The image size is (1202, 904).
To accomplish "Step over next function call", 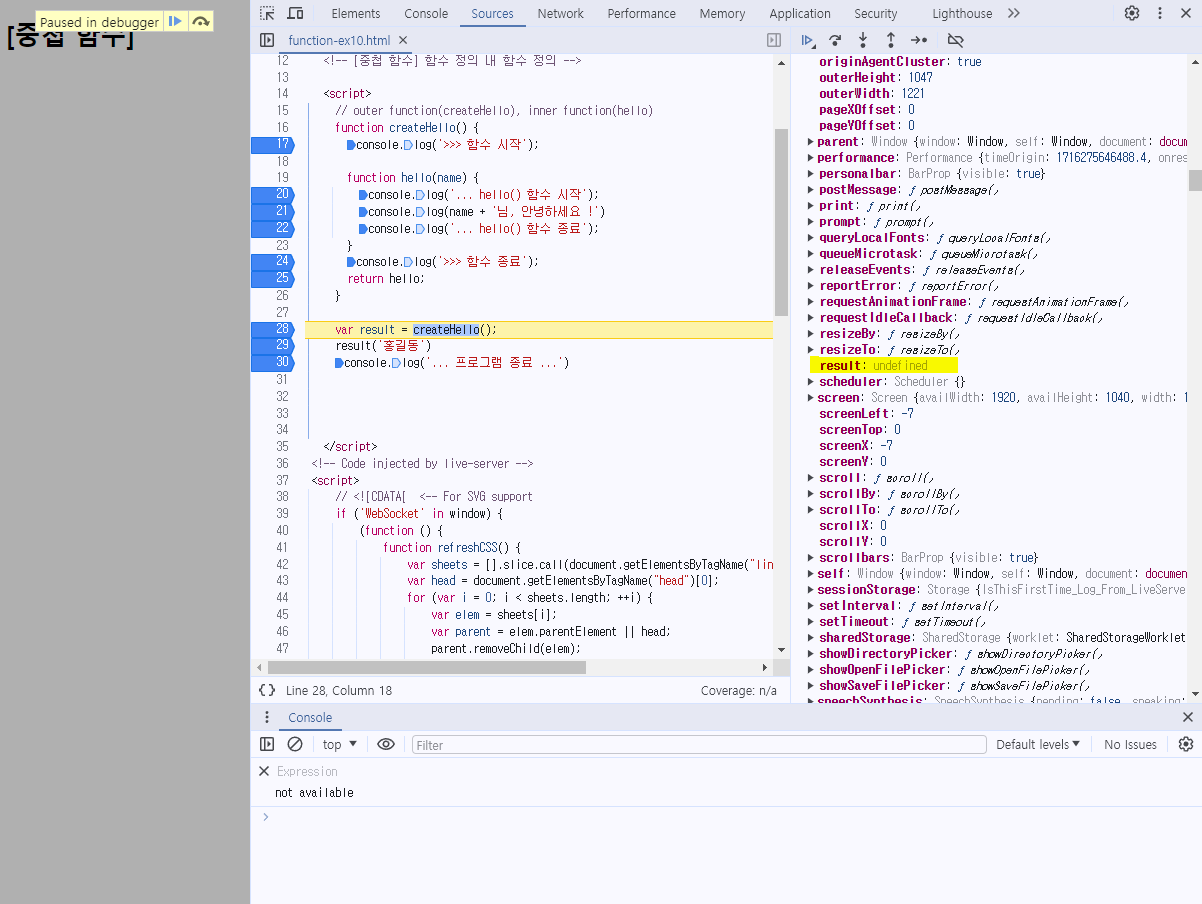I will (x=835, y=40).
